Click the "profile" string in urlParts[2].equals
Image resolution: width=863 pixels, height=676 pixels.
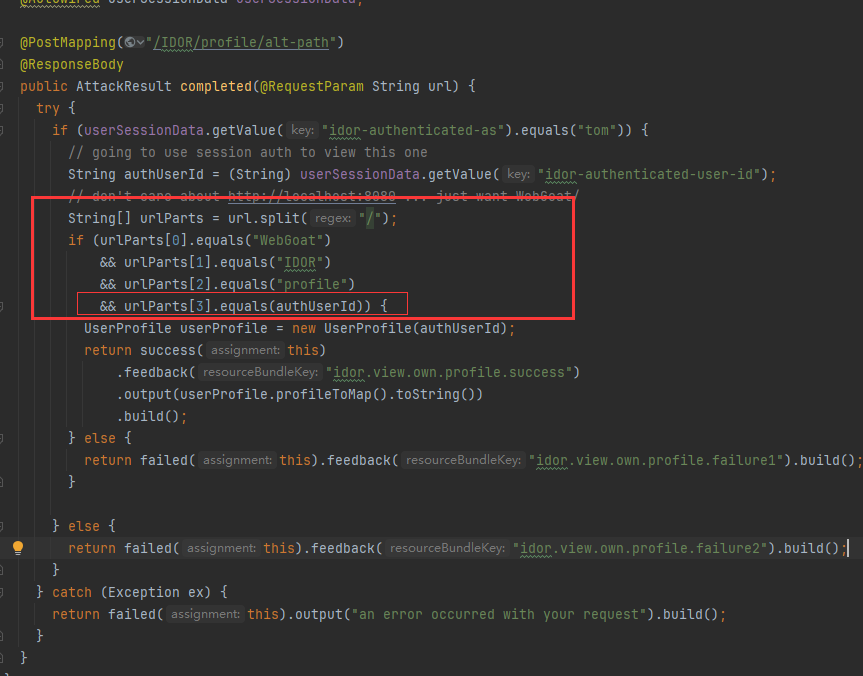312,285
